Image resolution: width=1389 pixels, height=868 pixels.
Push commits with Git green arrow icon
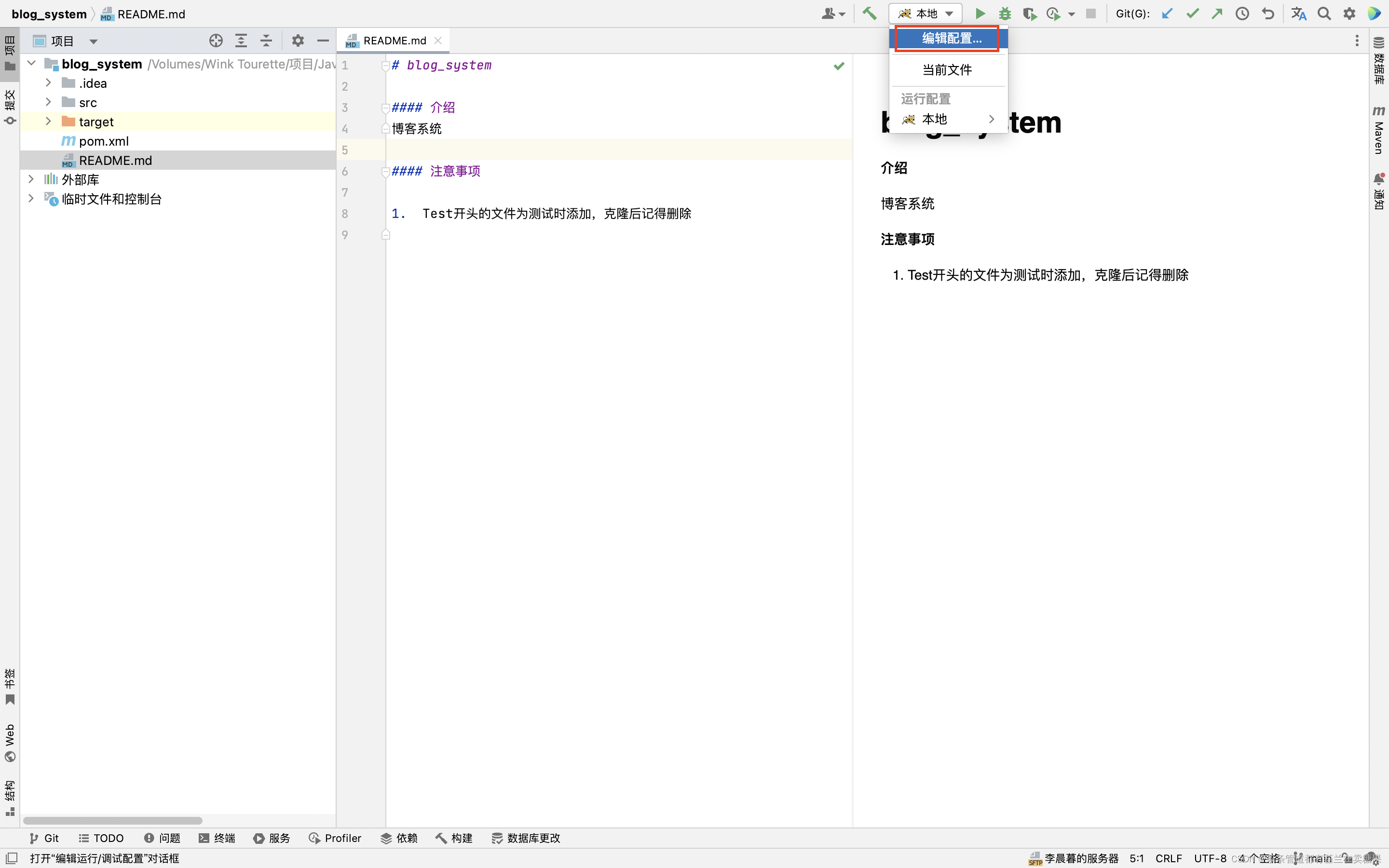[x=1217, y=14]
